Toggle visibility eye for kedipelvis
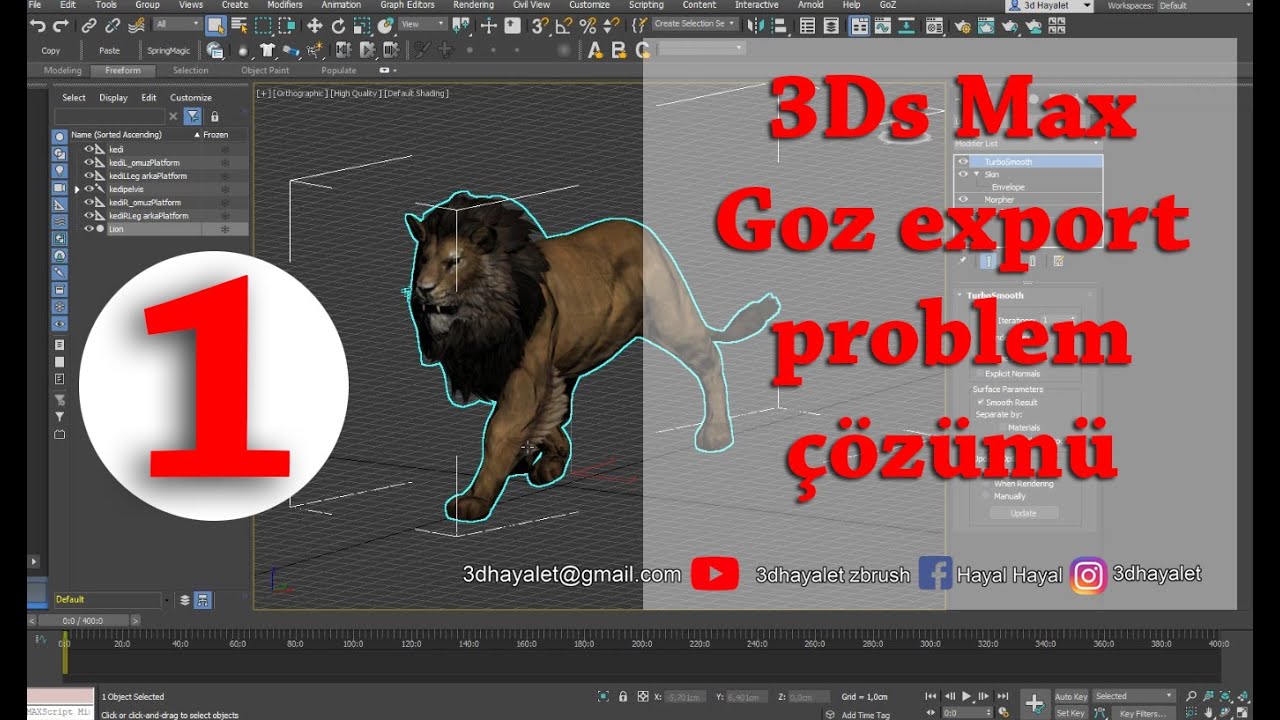The height and width of the screenshot is (720, 1280). tap(89, 188)
